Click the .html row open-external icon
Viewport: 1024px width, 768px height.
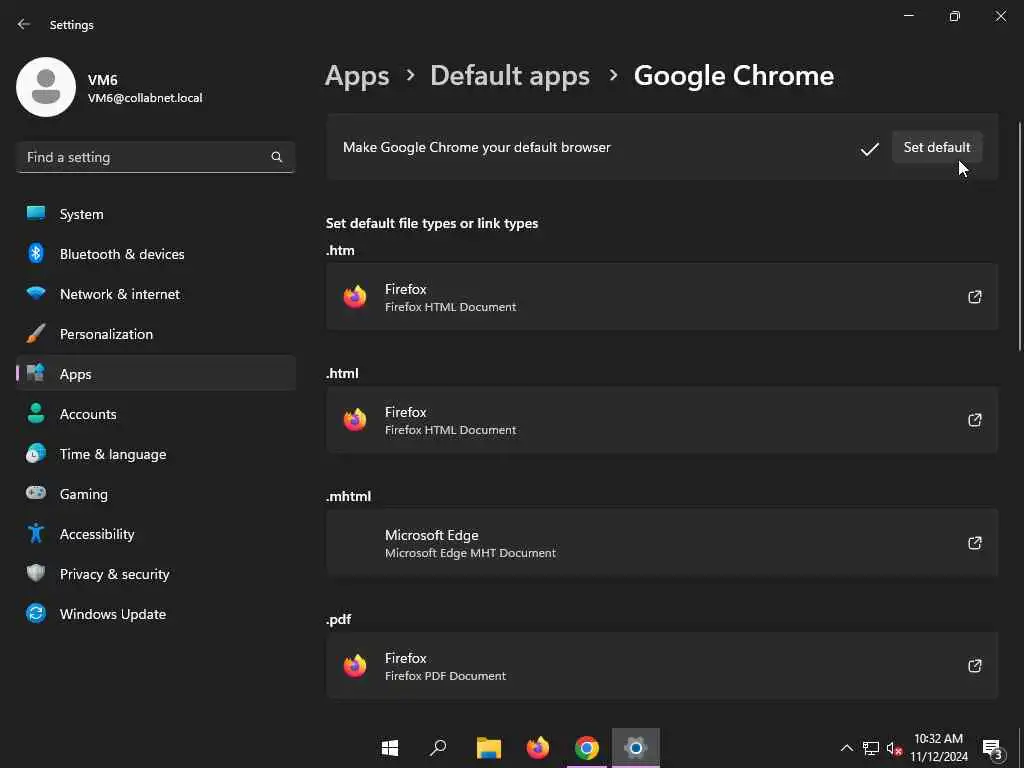(974, 420)
